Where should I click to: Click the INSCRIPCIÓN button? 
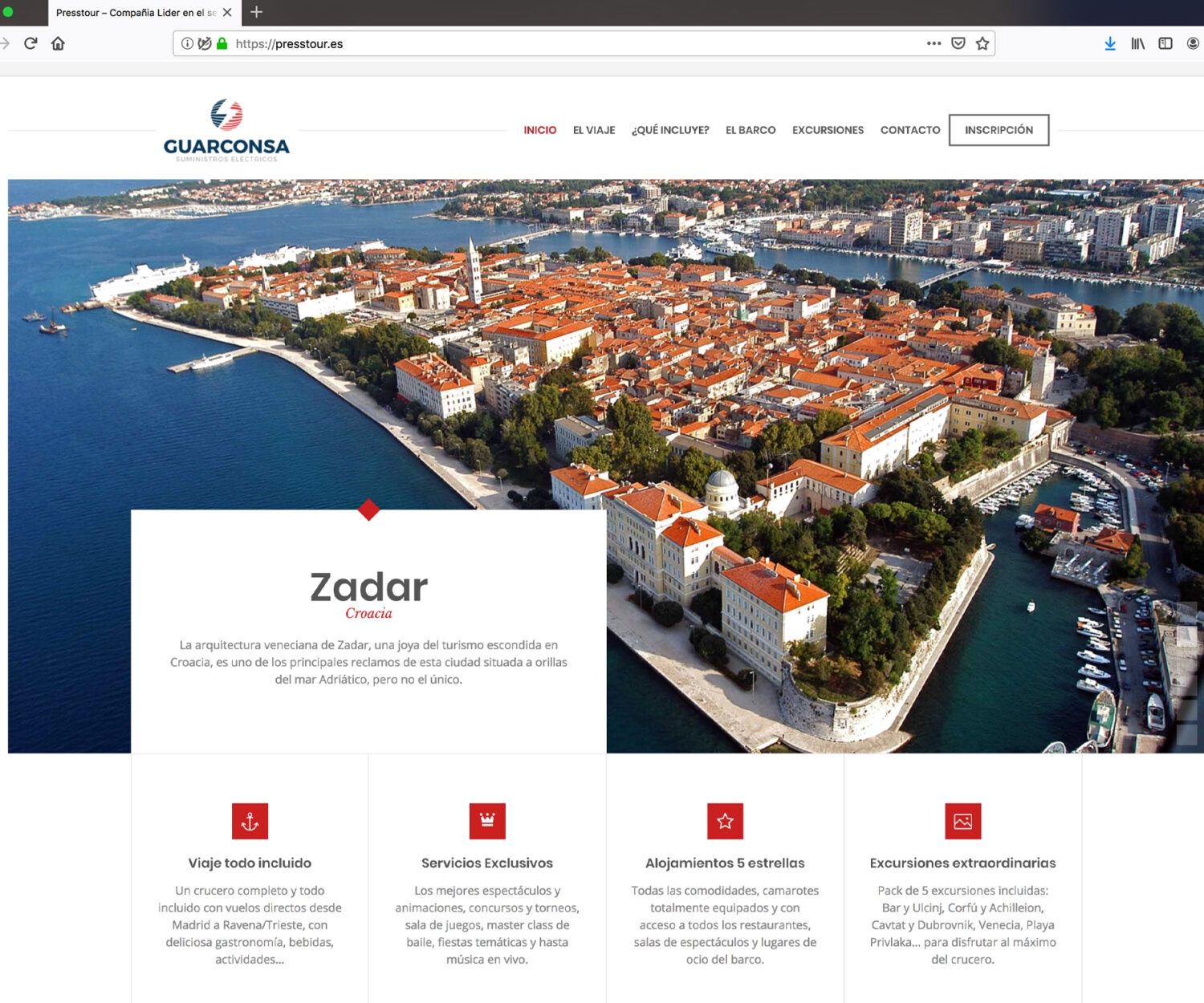(999, 130)
